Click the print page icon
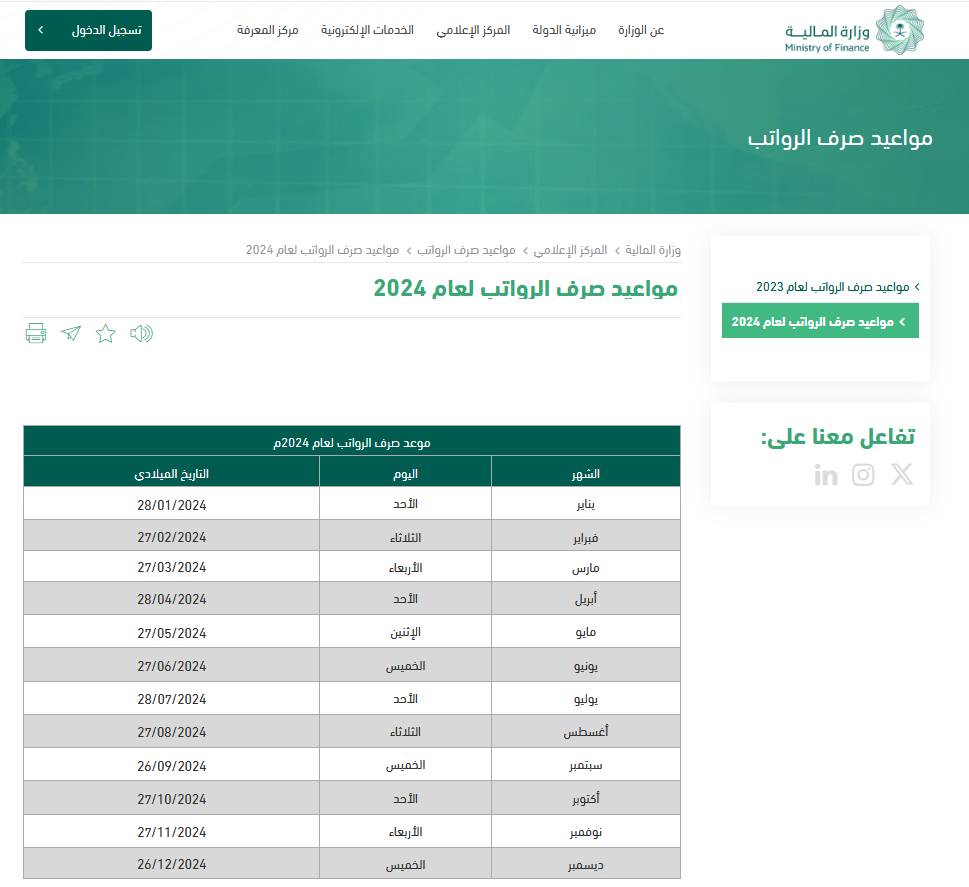The width and height of the screenshot is (969, 887). click(x=36, y=334)
